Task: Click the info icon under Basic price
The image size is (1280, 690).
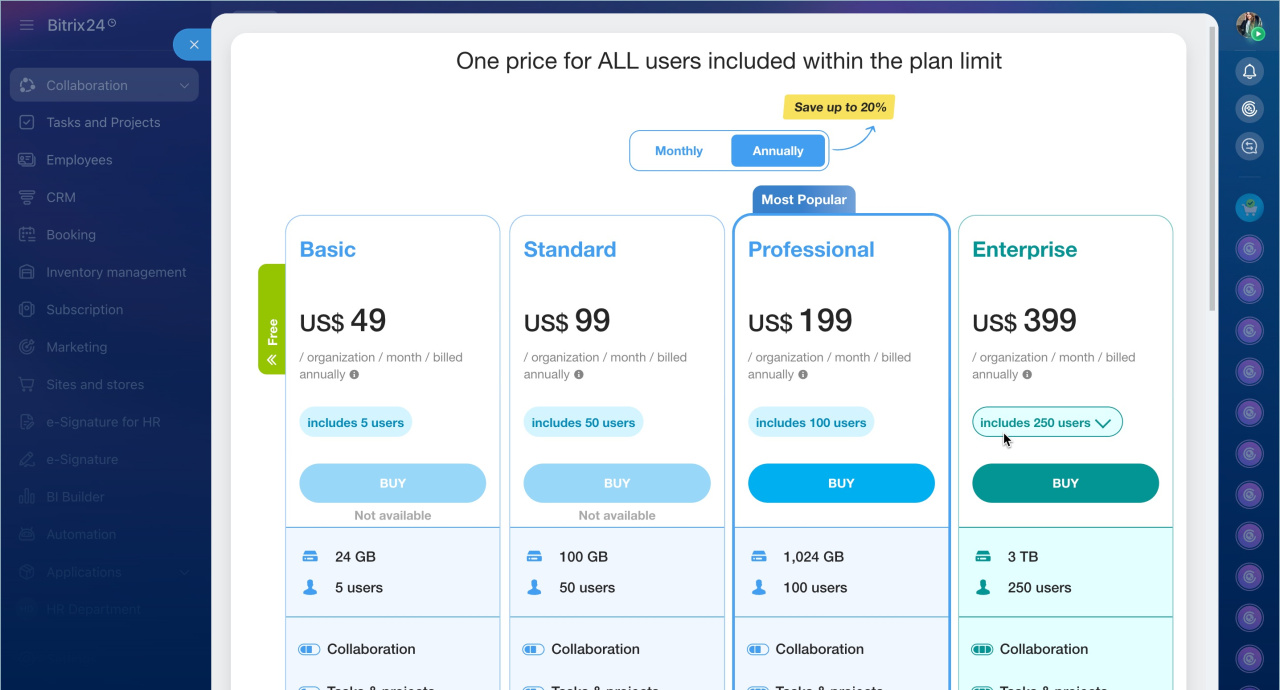Action: click(x=355, y=375)
